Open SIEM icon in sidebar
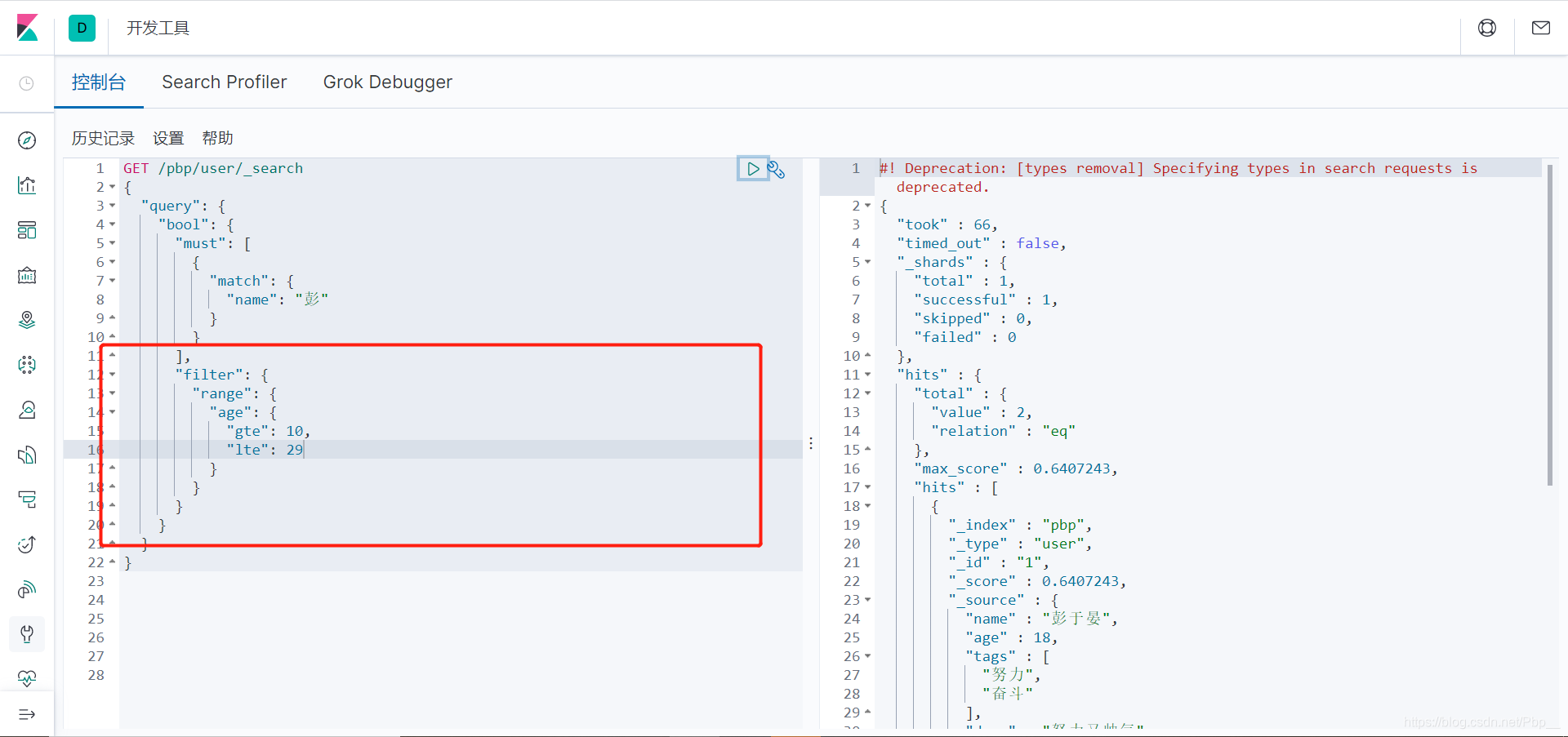 [27, 589]
